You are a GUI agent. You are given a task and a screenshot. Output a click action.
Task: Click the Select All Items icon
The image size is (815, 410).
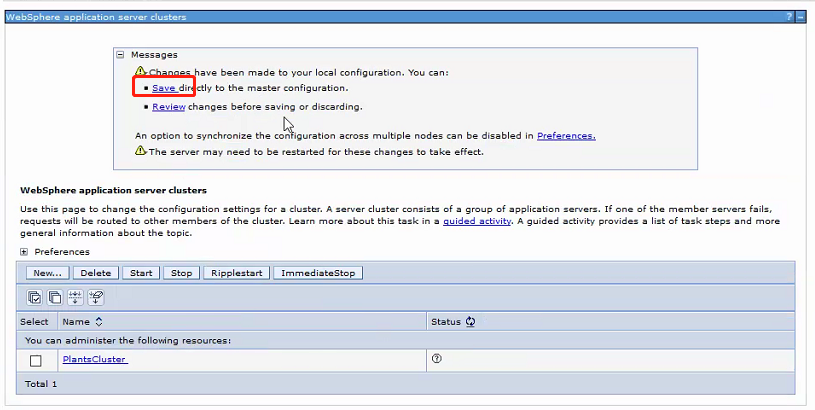(34, 298)
